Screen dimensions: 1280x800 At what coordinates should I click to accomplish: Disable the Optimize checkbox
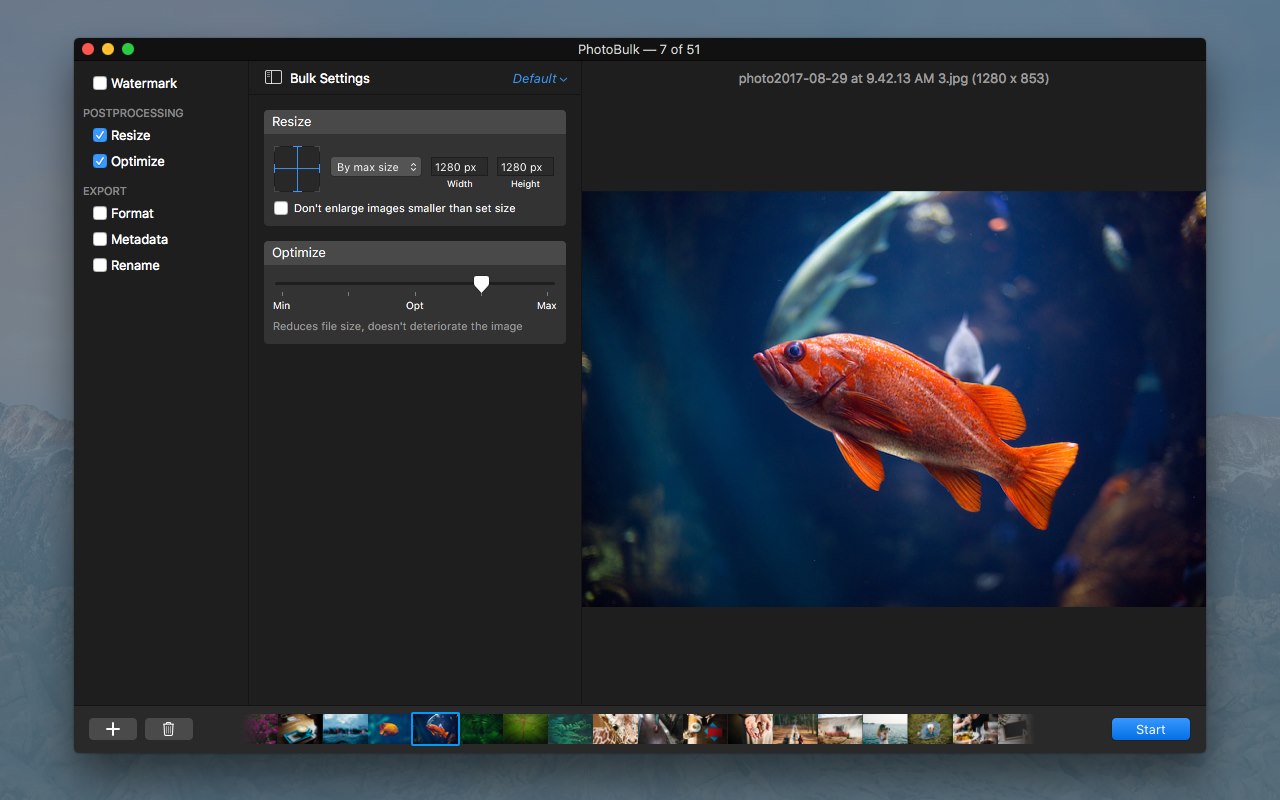click(x=99, y=161)
